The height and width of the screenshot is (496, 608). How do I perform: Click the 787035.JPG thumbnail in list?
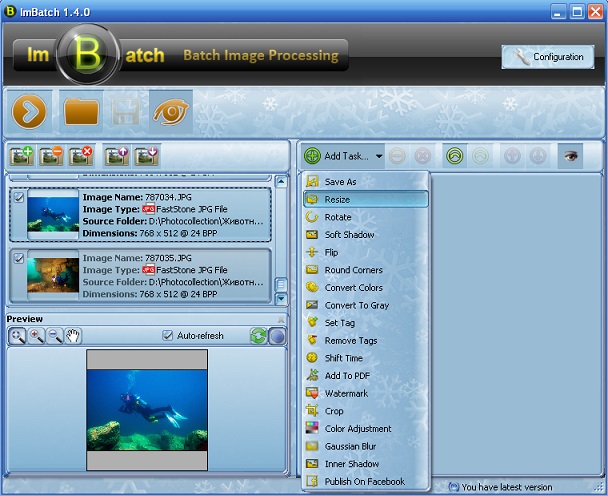tap(53, 273)
